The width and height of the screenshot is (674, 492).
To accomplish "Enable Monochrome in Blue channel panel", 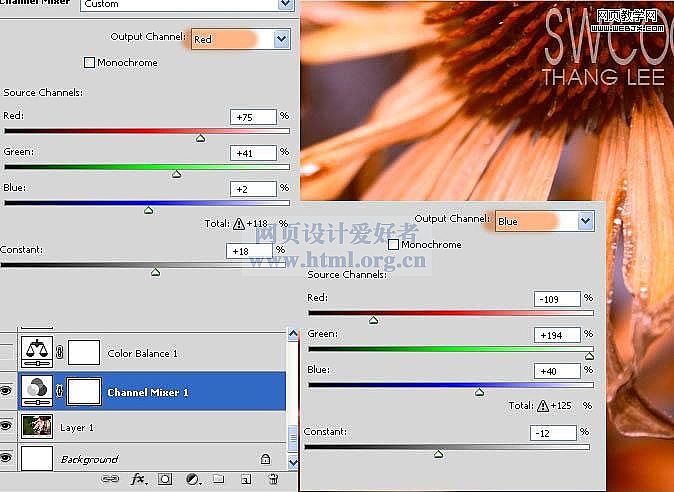I will coord(393,245).
